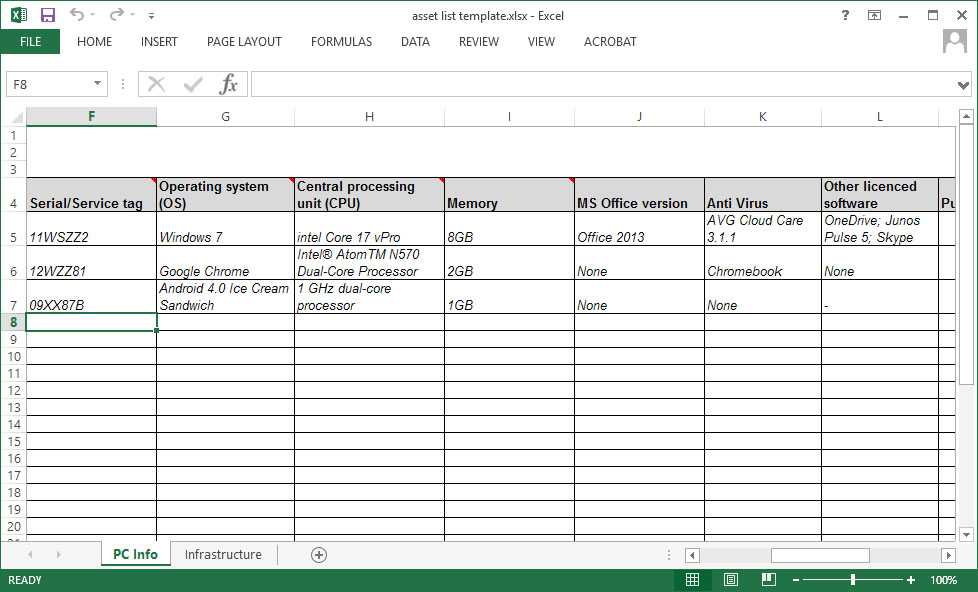Click the Undo arrow icon
The image size is (978, 592).
(77, 15)
